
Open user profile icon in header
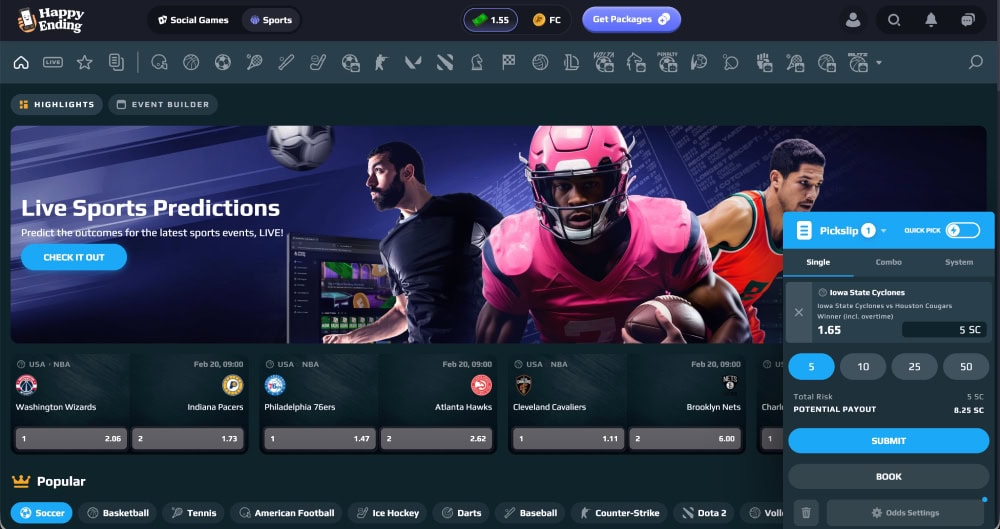pyautogui.click(x=853, y=20)
